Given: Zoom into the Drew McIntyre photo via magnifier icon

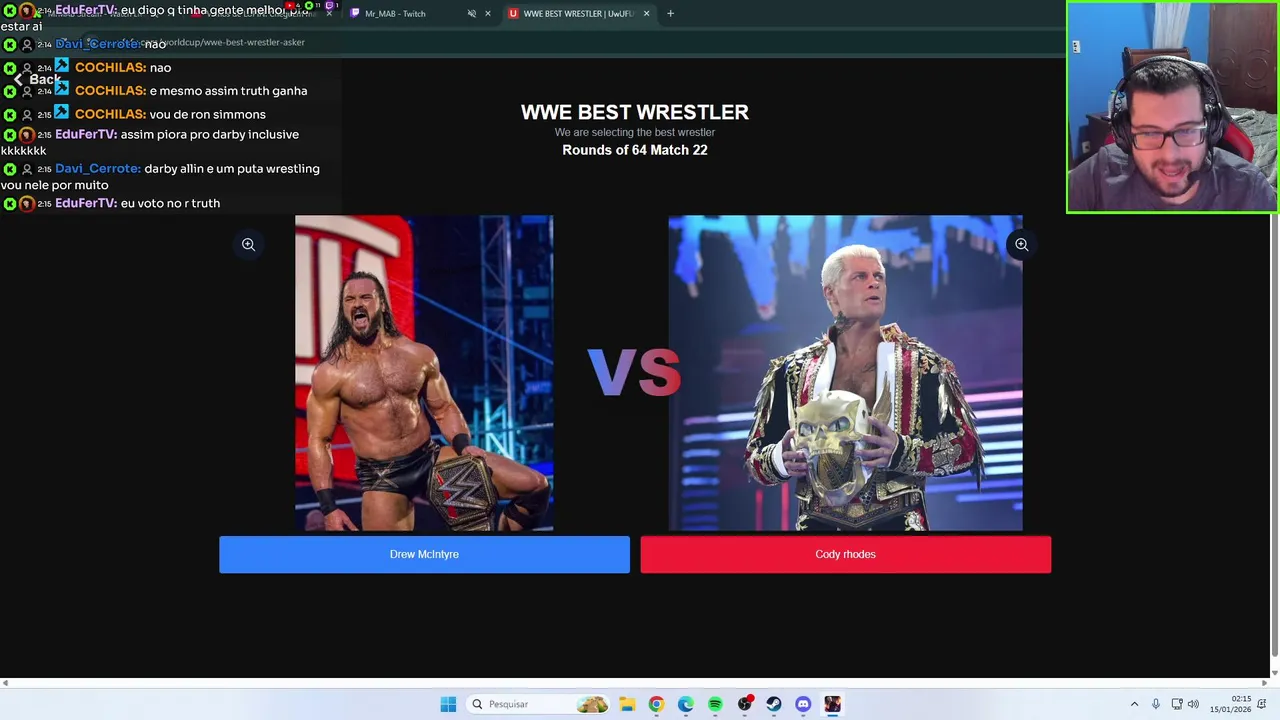Looking at the screenshot, I should pyautogui.click(x=248, y=244).
